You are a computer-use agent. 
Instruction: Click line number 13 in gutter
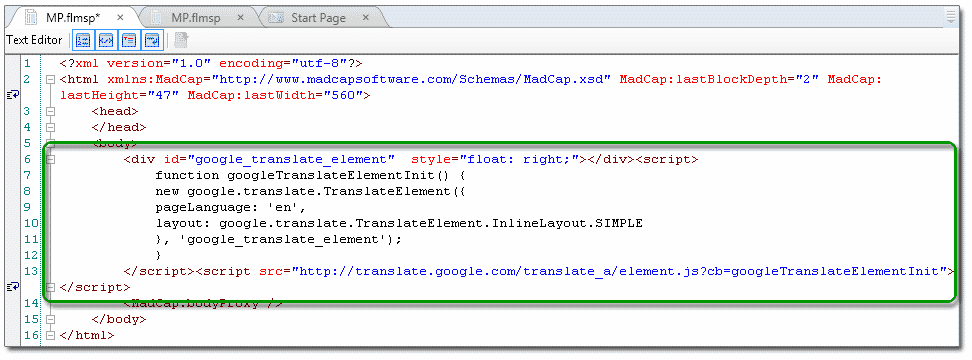click(31, 271)
